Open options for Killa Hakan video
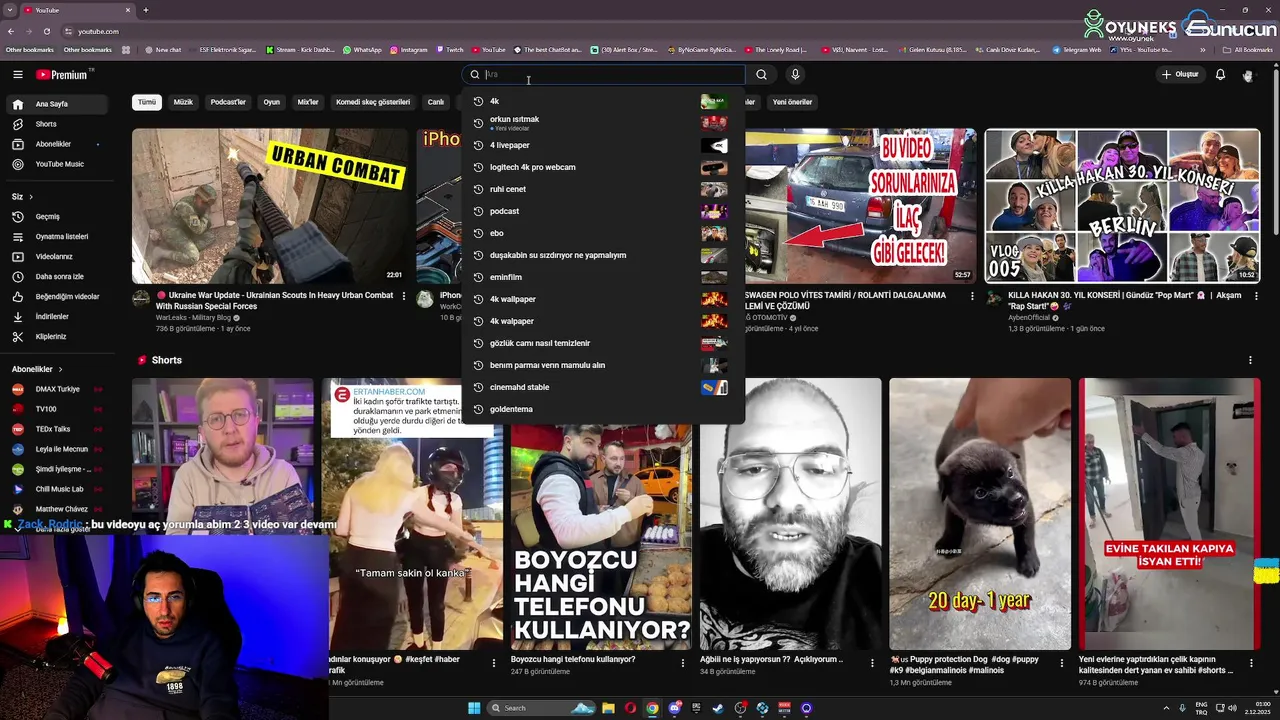Viewport: 1280px width, 720px height. 1255,296
